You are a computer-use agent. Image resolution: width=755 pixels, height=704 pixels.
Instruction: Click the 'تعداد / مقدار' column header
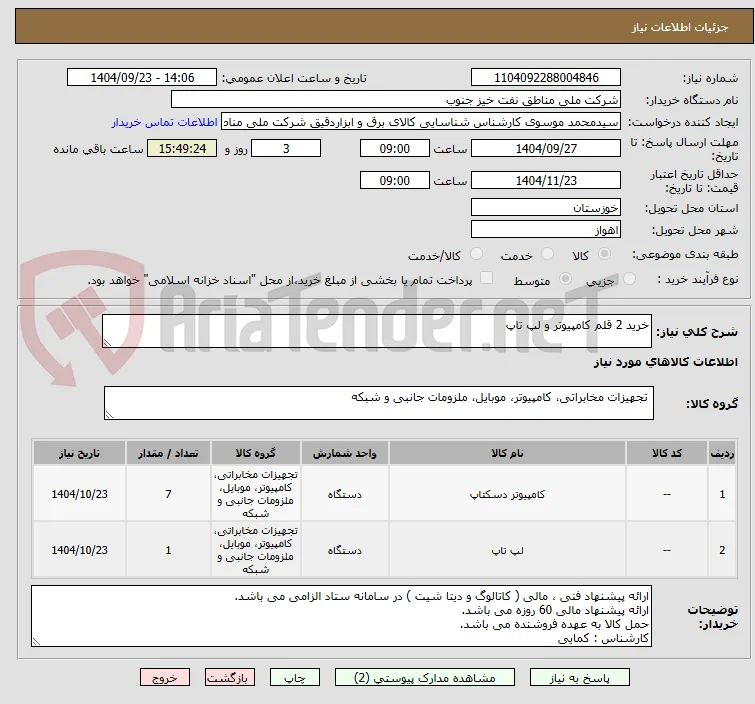tap(168, 453)
